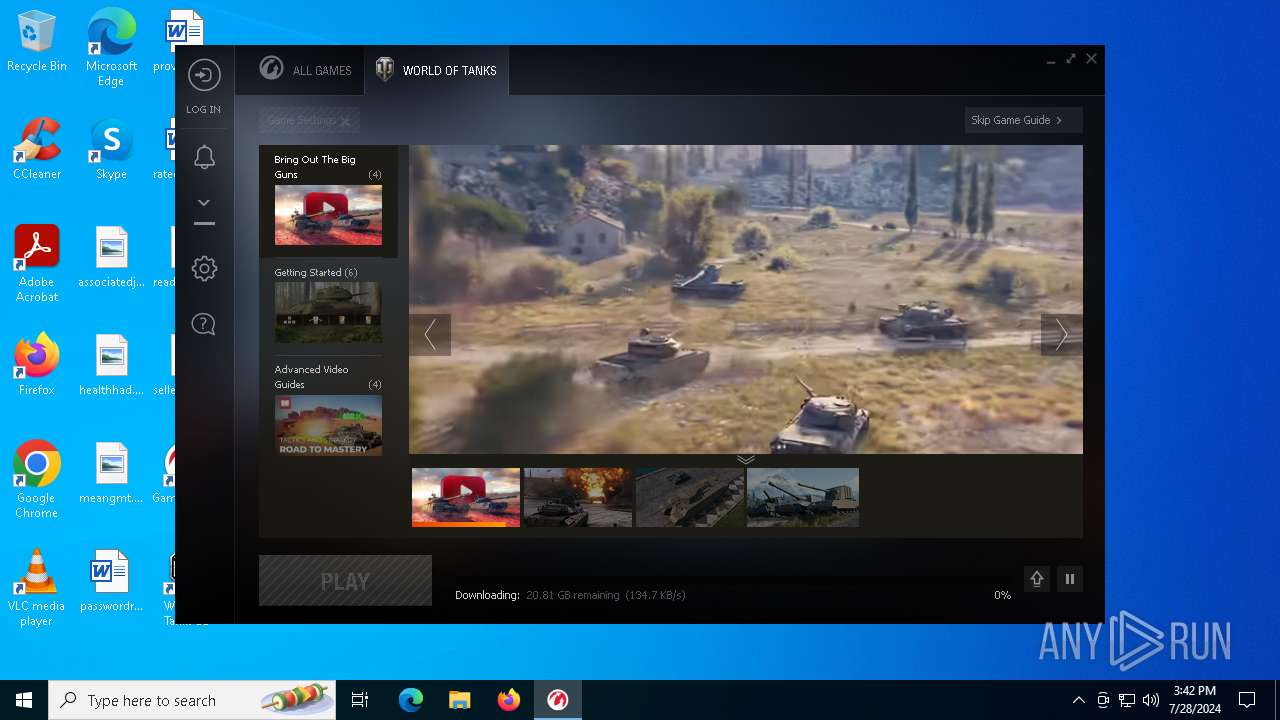Select first video thumbnail with play icon
1280x720 pixels.
tap(466, 497)
